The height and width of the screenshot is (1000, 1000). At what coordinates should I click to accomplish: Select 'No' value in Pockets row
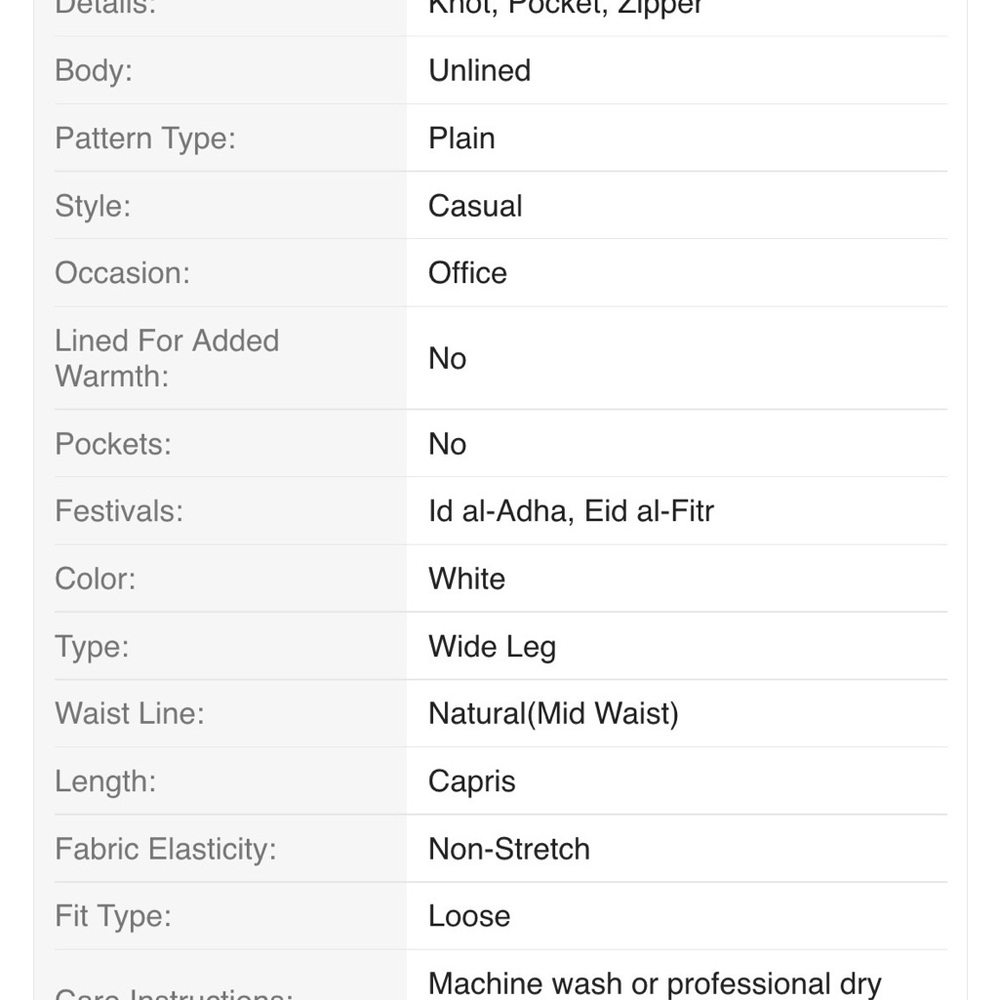click(448, 444)
